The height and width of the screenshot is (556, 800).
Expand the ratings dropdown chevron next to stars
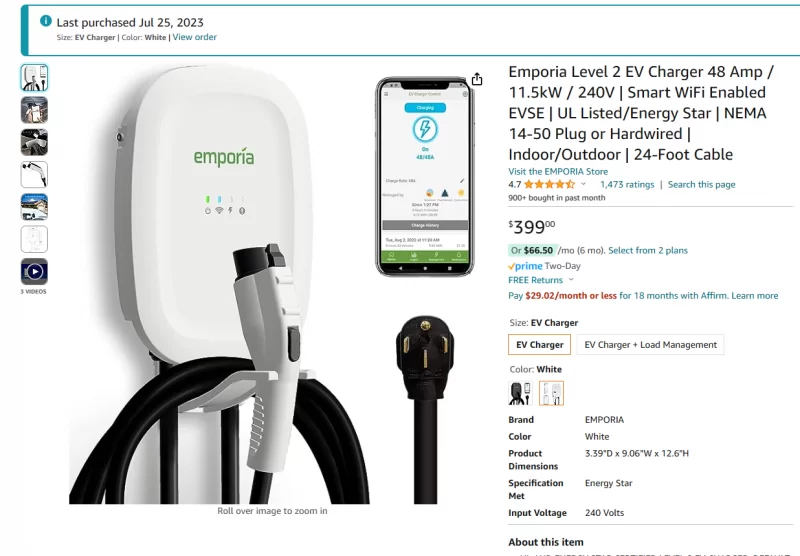583,184
